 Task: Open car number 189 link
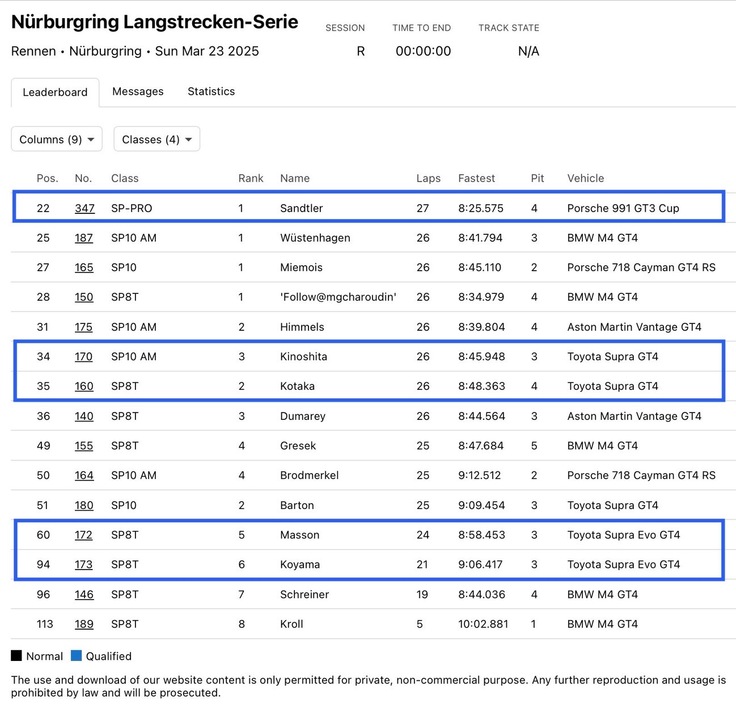(84, 624)
